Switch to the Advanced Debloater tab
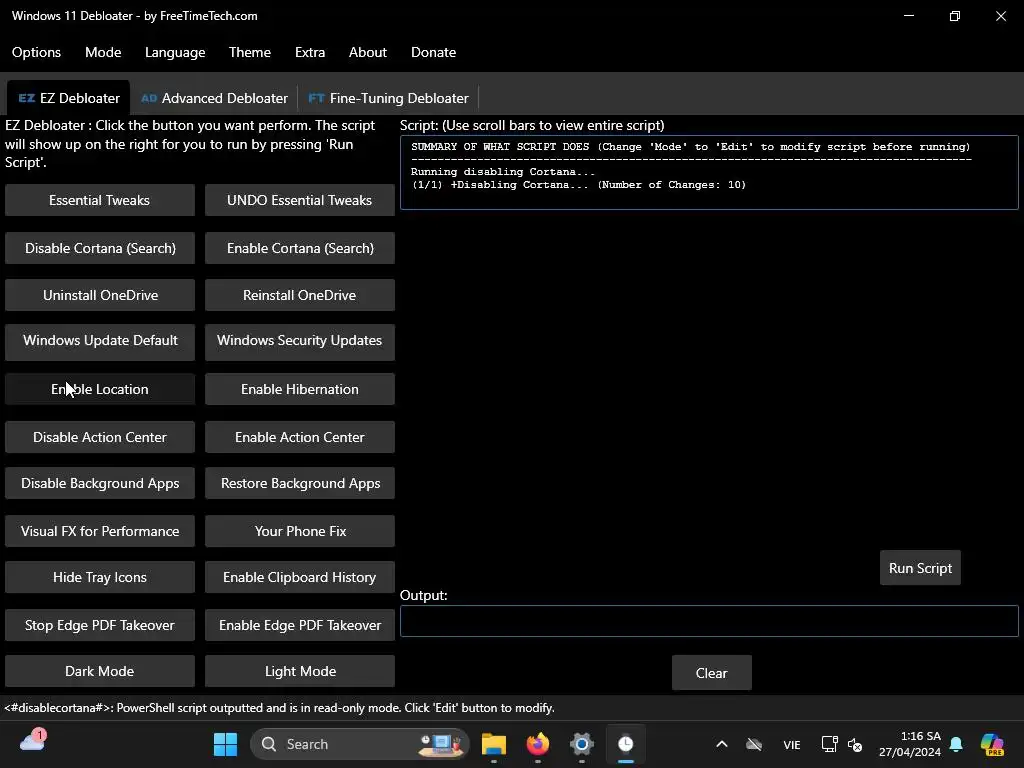This screenshot has width=1024, height=768. pos(214,98)
